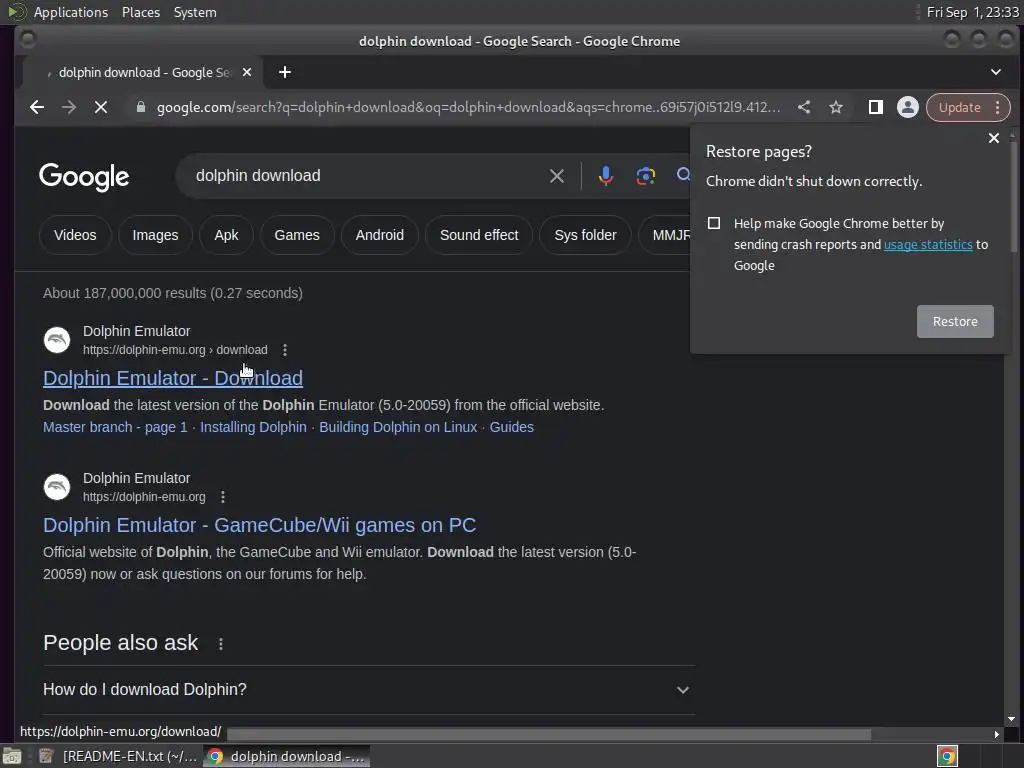This screenshot has height=768, width=1024.
Task: Clear the search box with X icon
Action: (x=556, y=176)
